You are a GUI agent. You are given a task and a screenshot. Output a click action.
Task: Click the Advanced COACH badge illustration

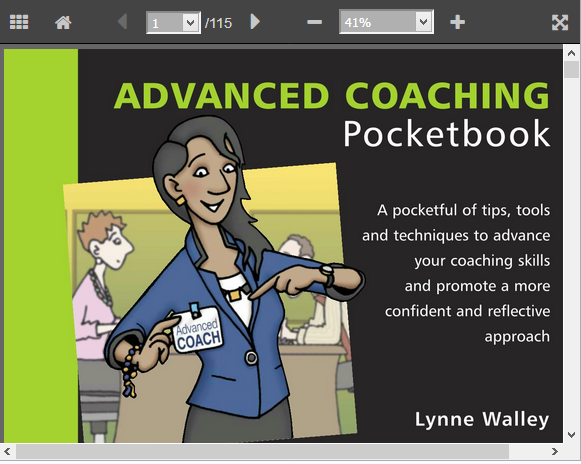tap(197, 331)
